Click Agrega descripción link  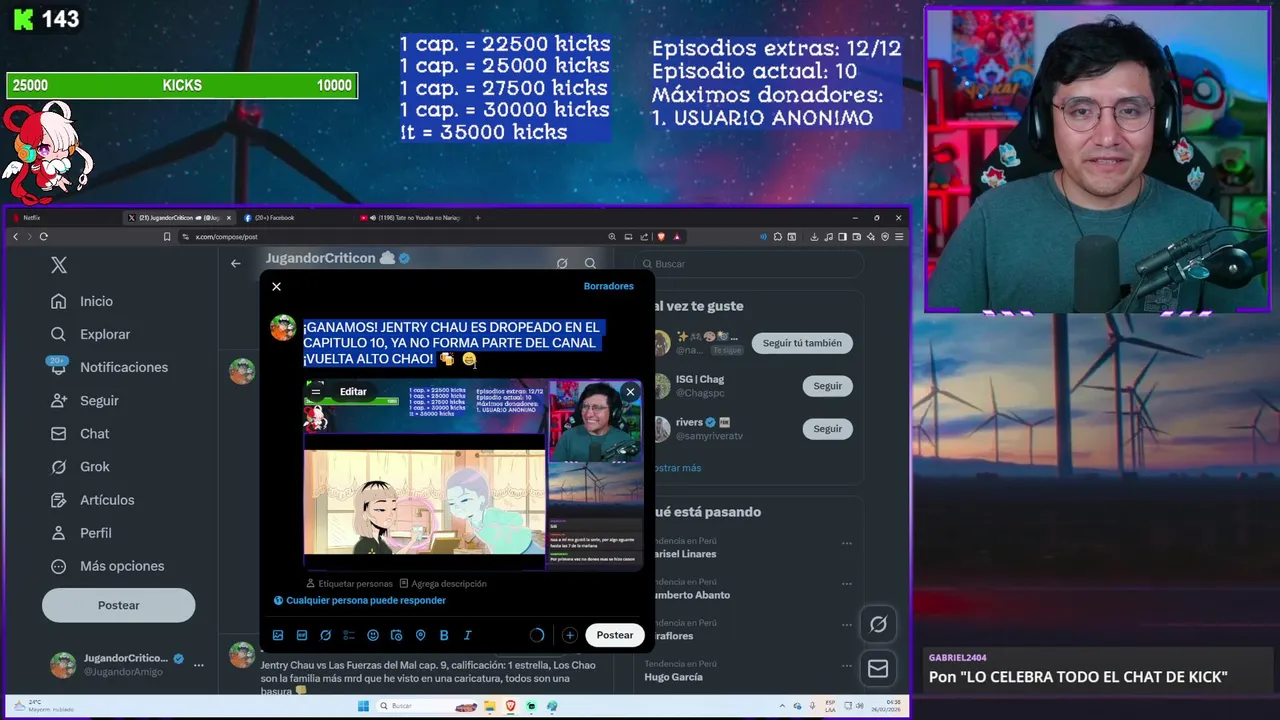pyautogui.click(x=443, y=583)
